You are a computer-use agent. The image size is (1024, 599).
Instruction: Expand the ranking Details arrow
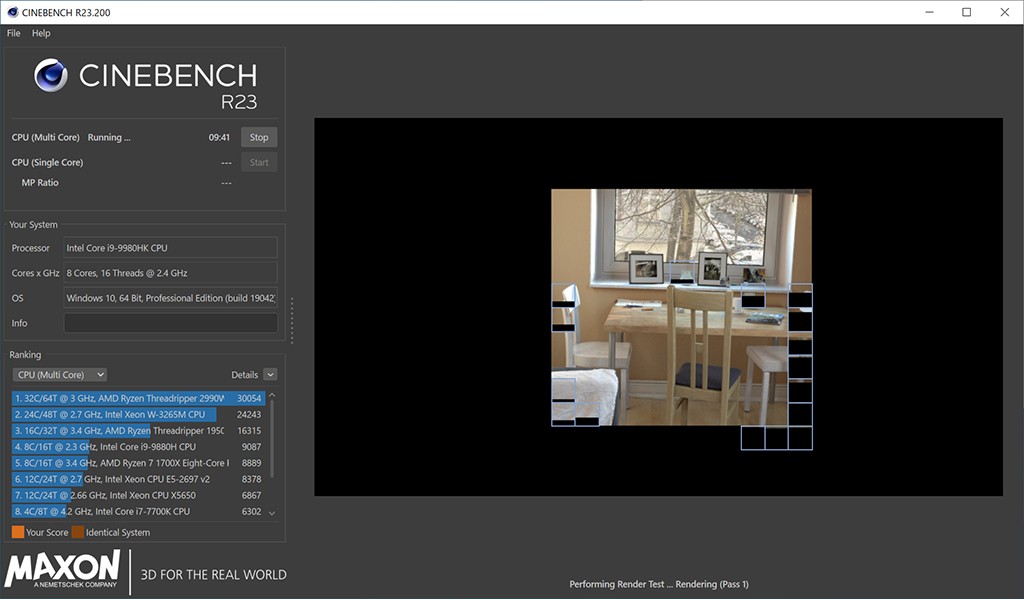pos(270,375)
